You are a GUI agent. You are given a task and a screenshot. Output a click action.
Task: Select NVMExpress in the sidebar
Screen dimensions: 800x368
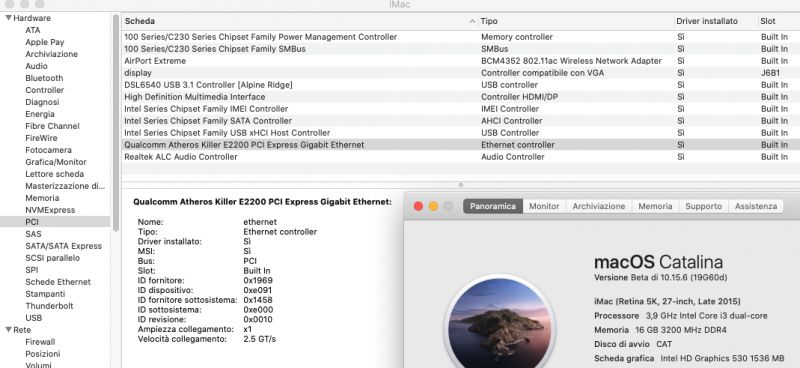[50, 210]
